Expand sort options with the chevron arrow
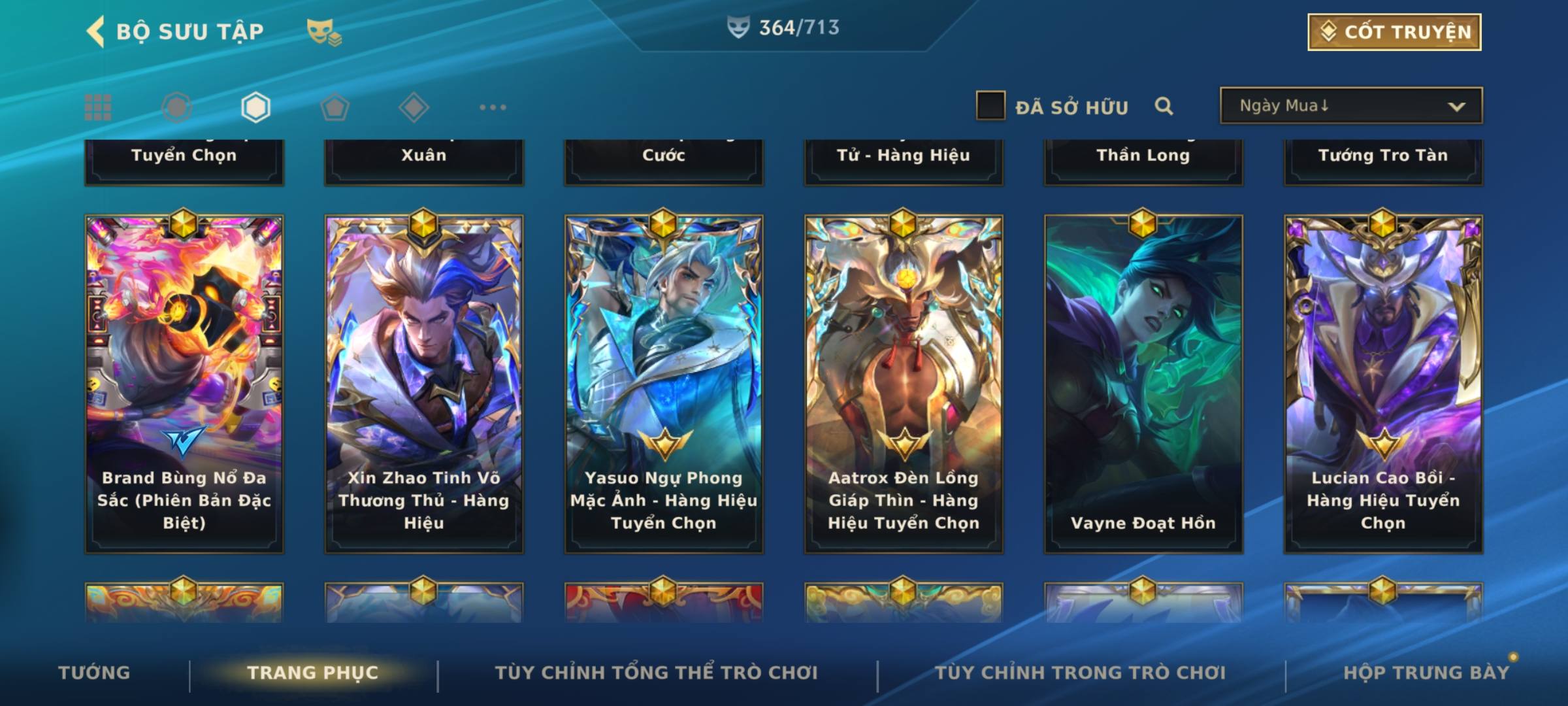1568x706 pixels. pos(1456,107)
